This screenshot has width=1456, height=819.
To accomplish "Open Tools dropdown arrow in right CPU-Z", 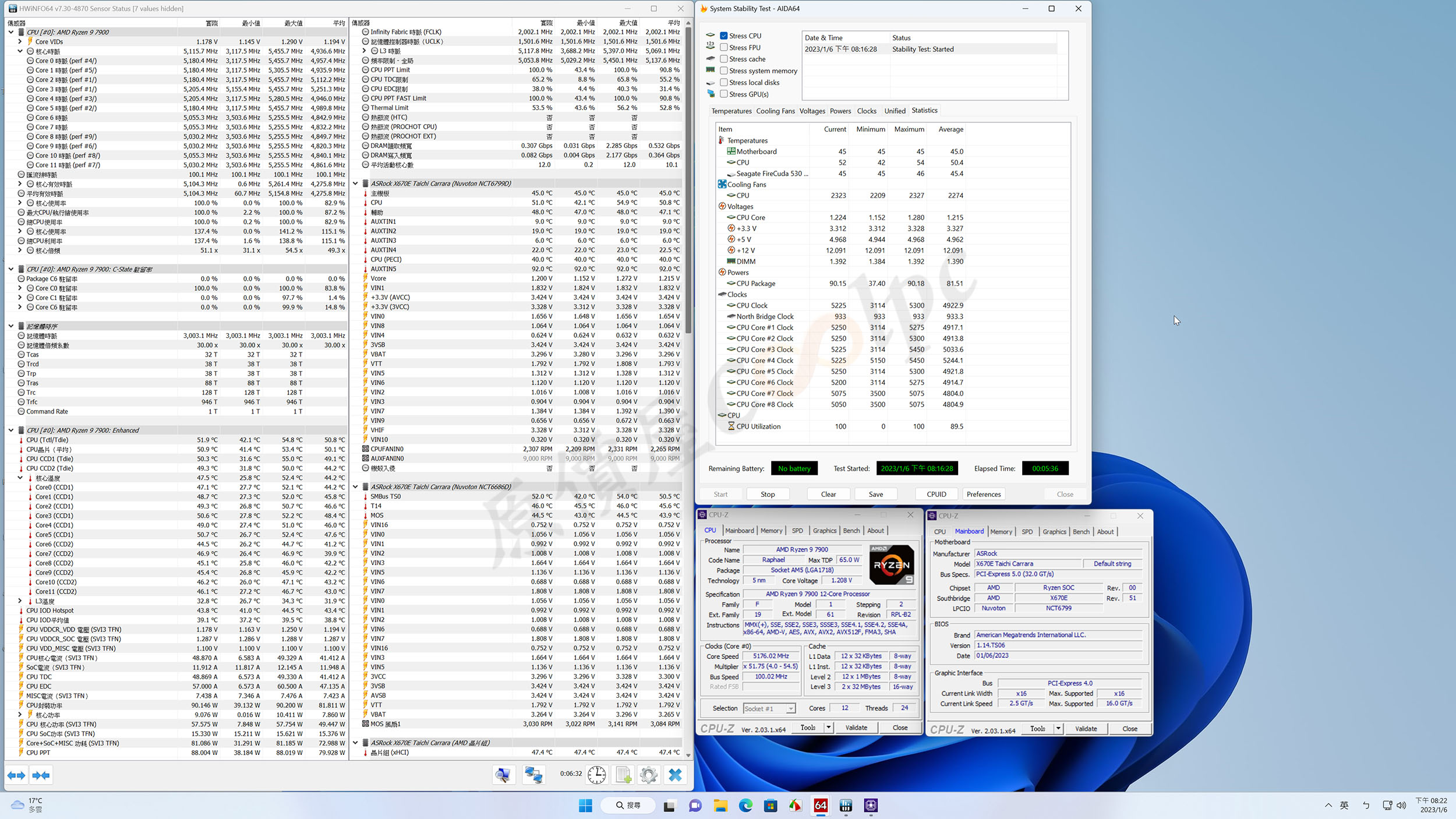I will (x=1058, y=729).
